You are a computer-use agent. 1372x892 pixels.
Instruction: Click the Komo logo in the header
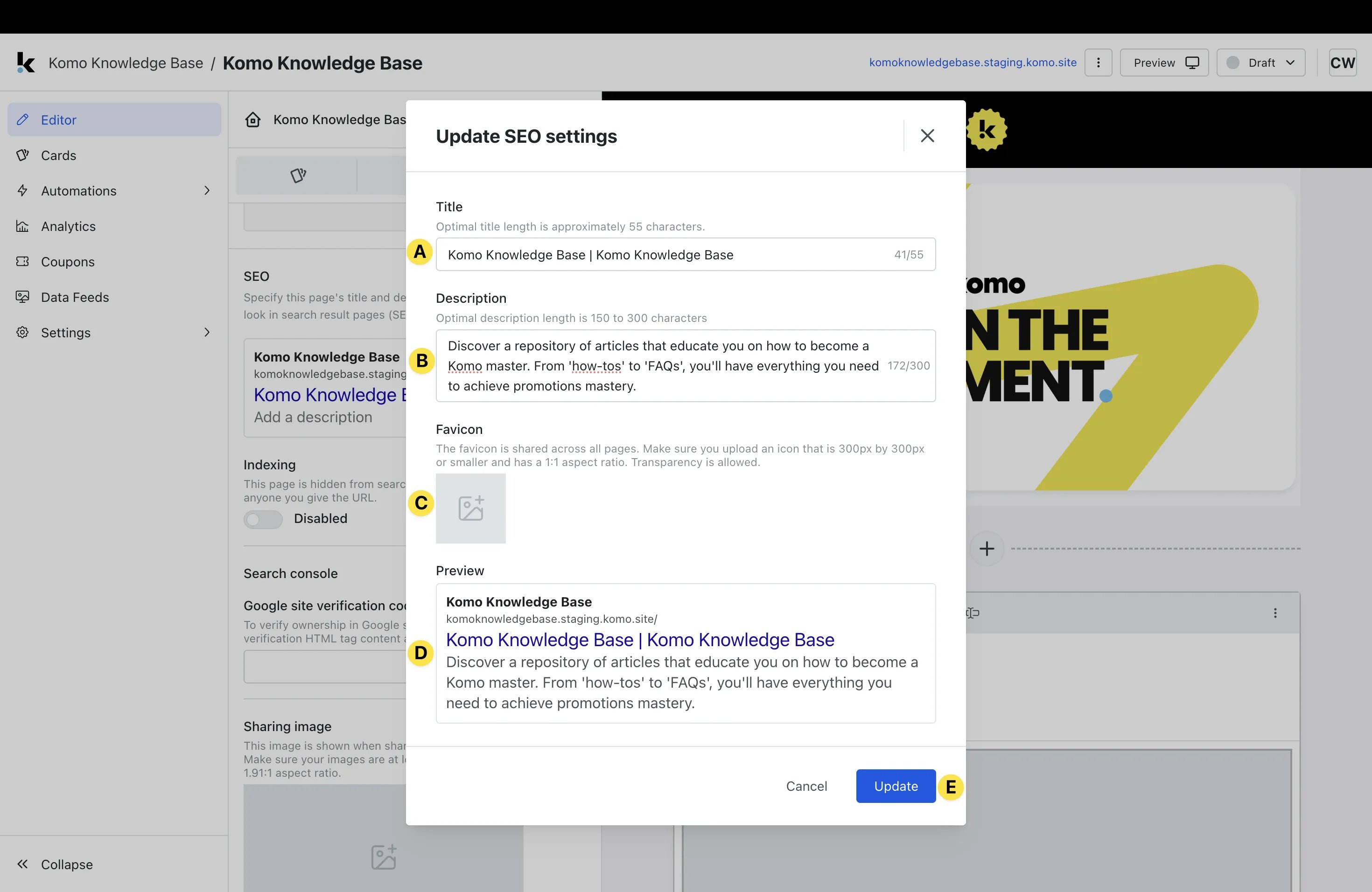pyautogui.click(x=25, y=62)
